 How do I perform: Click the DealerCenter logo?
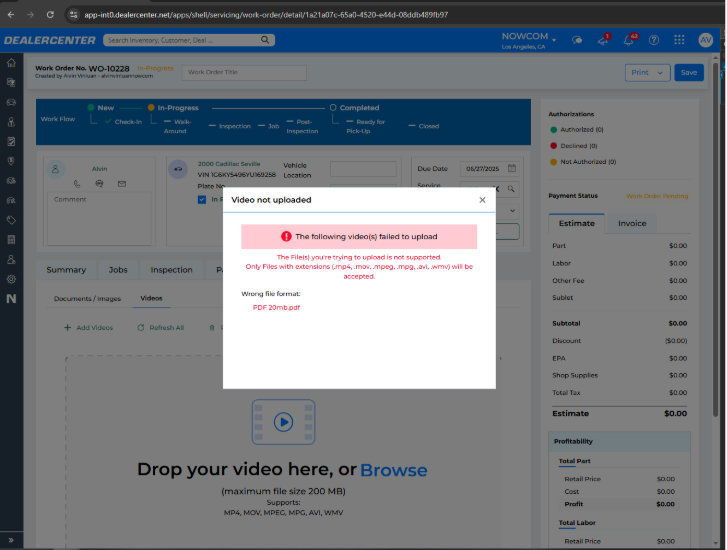click(50, 40)
